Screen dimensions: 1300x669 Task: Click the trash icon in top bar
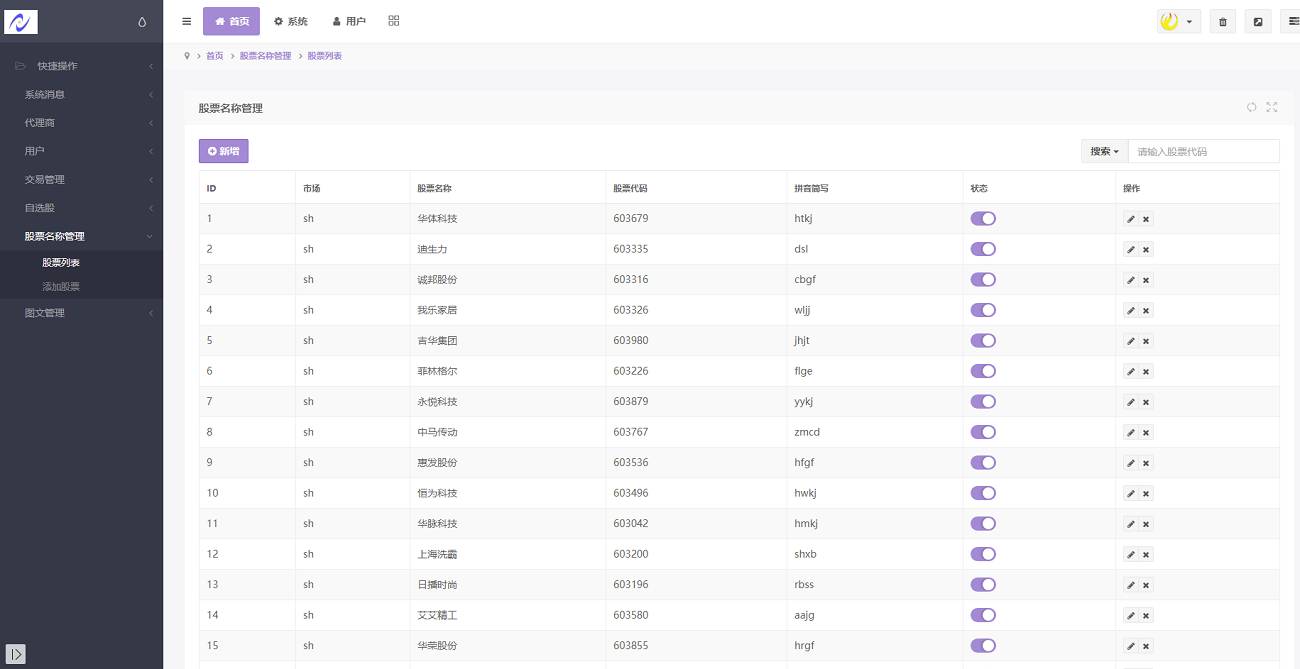(x=1222, y=22)
